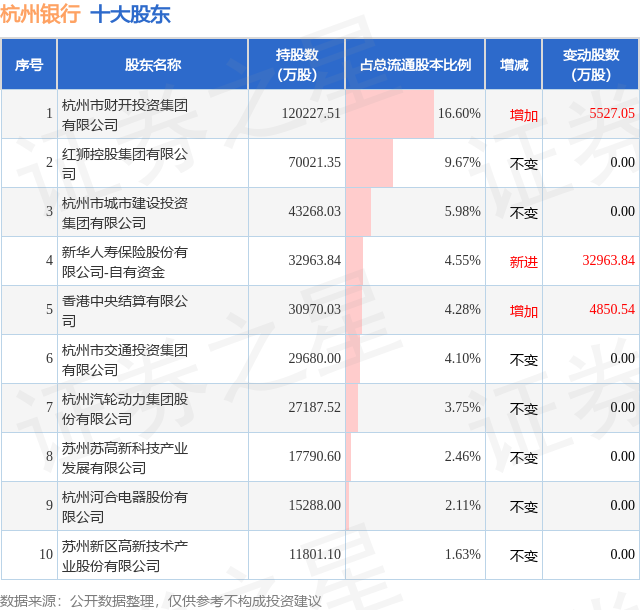Image resolution: width=640 pixels, height=610 pixels.
Task: Click shareholder 杭州河合电器股份有限公司
Action: point(124,507)
